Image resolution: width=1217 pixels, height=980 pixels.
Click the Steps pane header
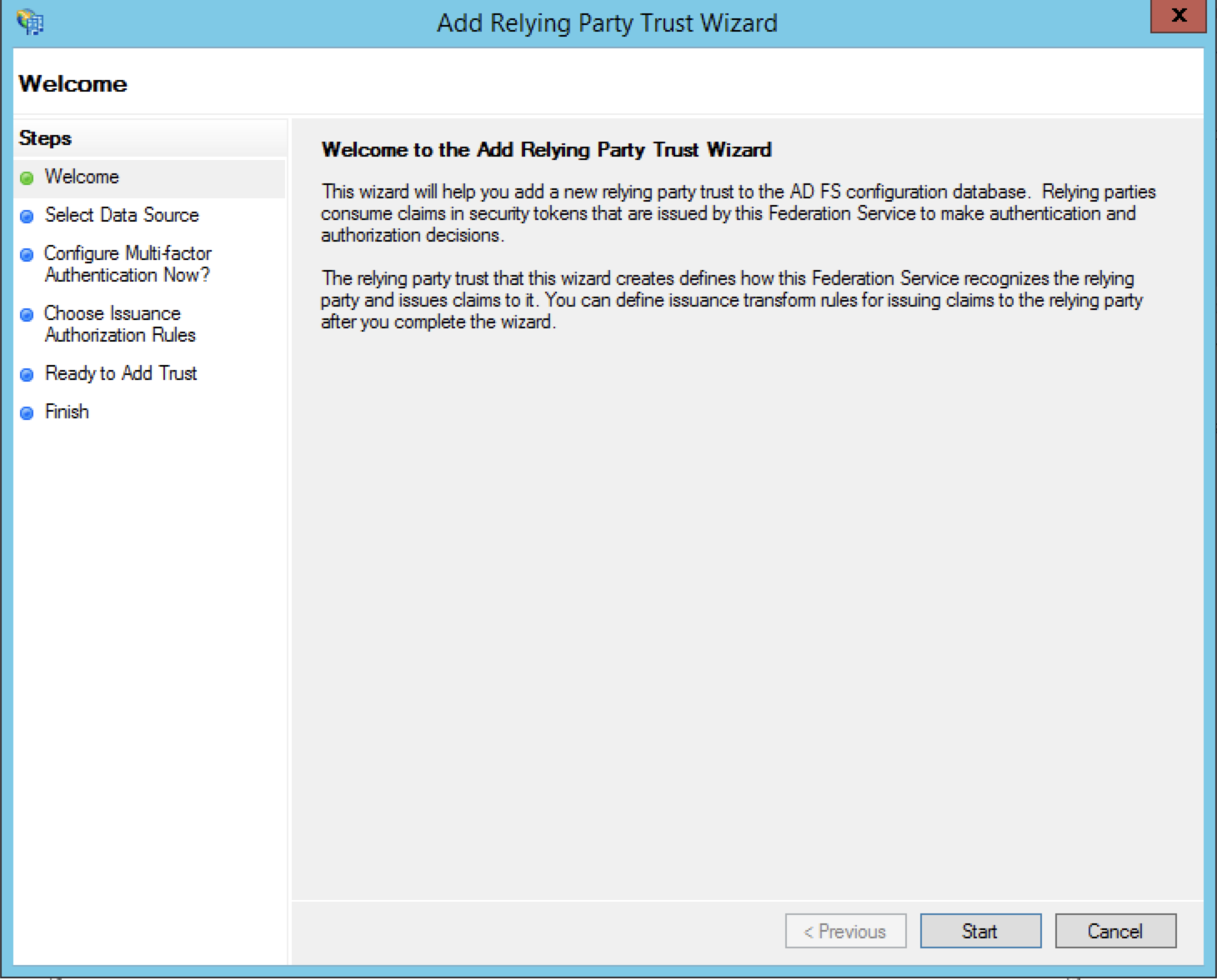pos(45,137)
